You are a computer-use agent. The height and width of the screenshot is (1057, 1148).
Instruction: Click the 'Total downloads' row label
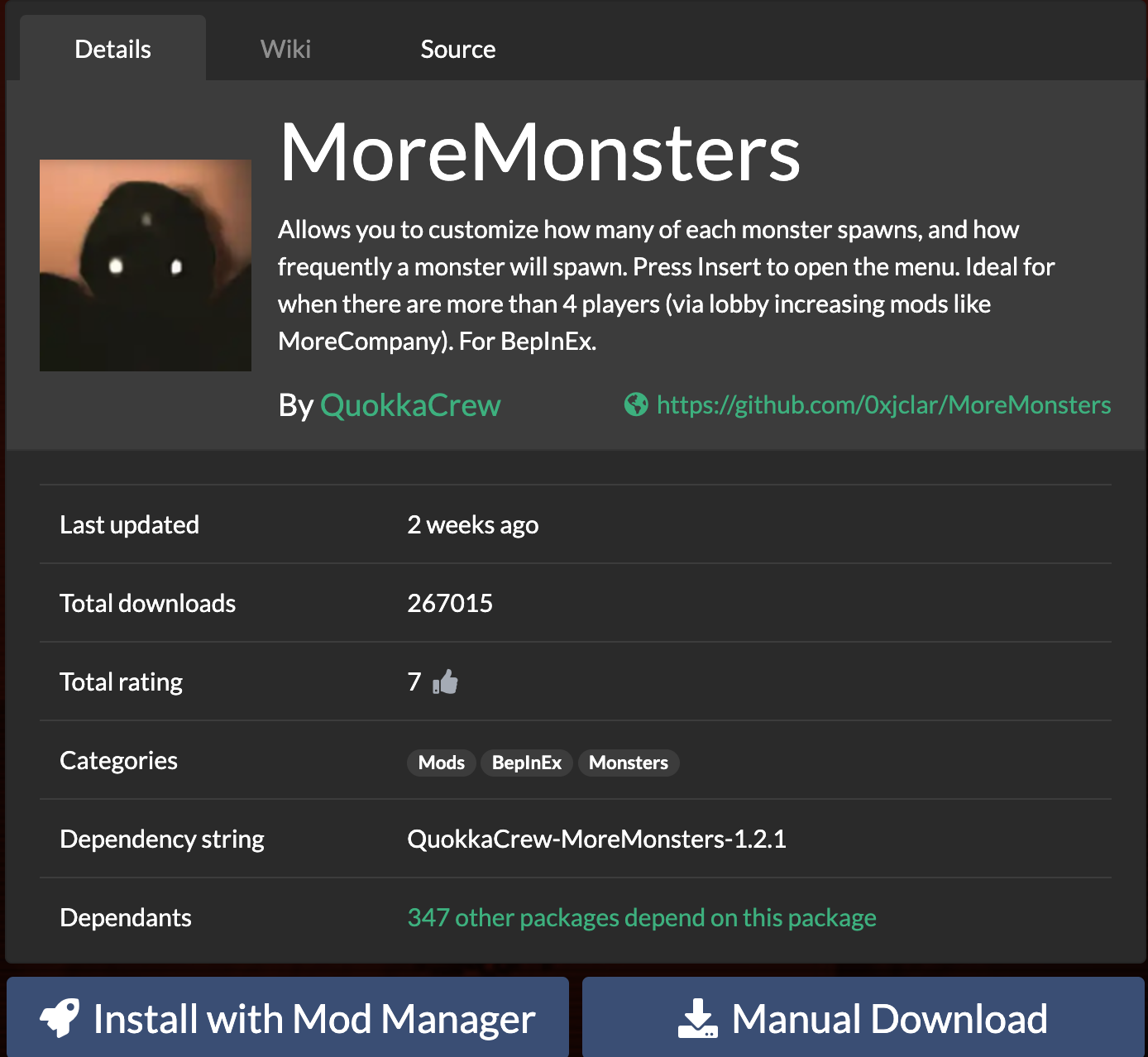pyautogui.click(x=148, y=603)
